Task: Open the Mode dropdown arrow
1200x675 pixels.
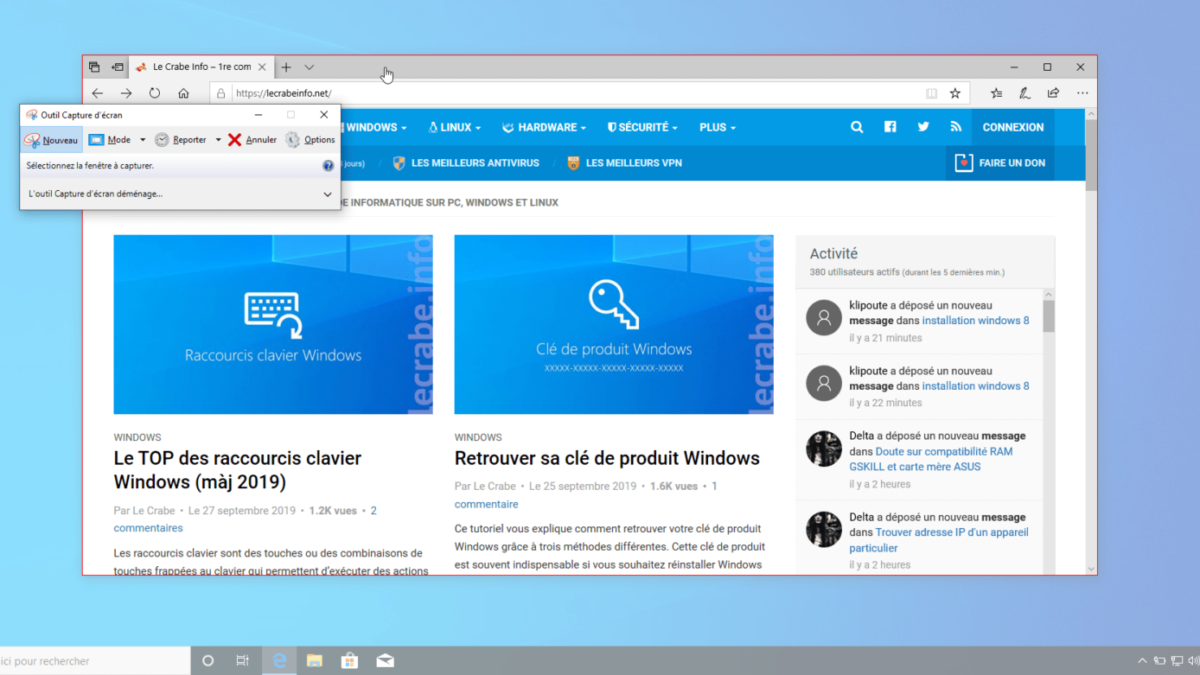Action: point(143,140)
